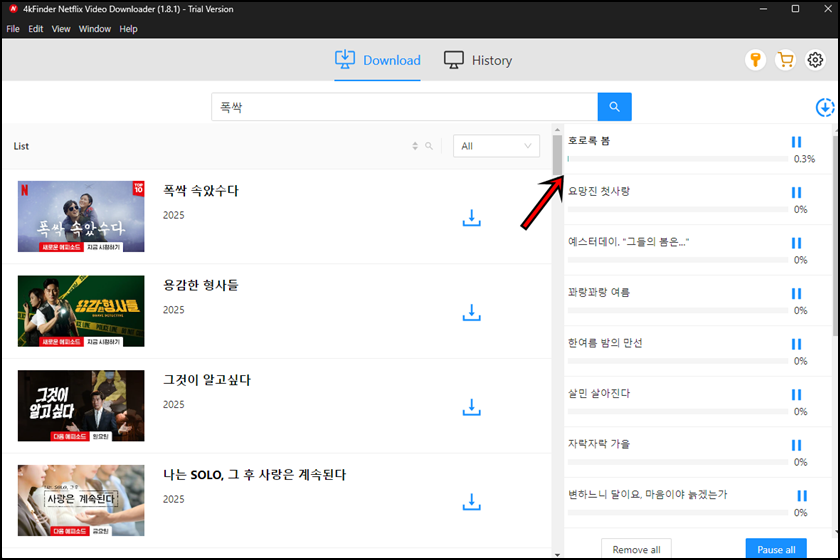840x560 pixels.
Task: Pause the 자락자락 가을 download
Action: 797,445
